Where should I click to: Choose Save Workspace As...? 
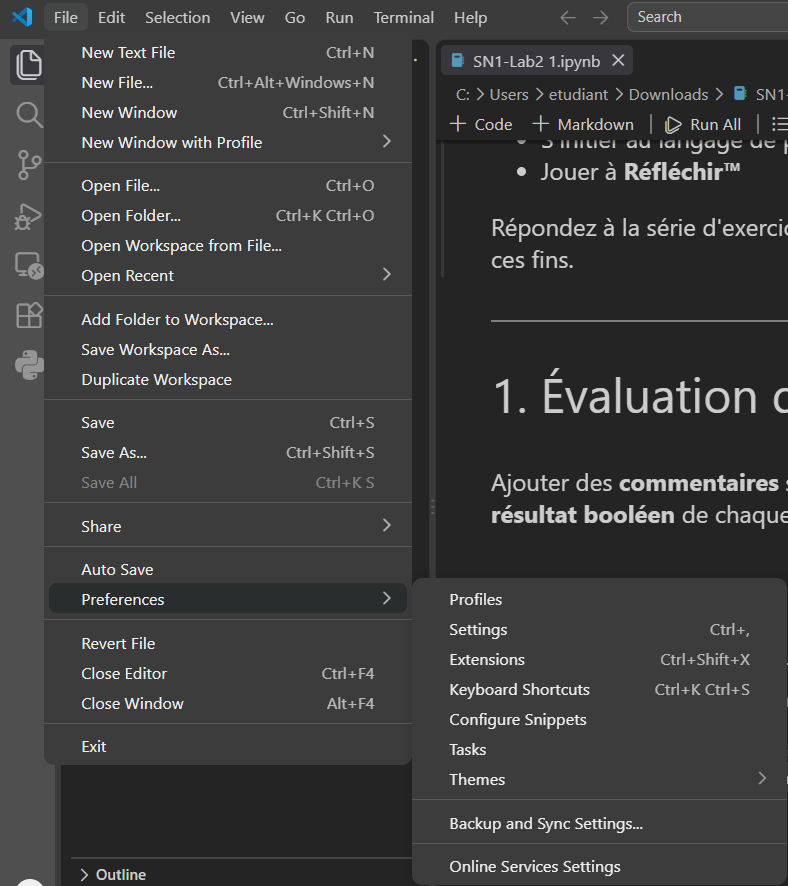[228, 349]
